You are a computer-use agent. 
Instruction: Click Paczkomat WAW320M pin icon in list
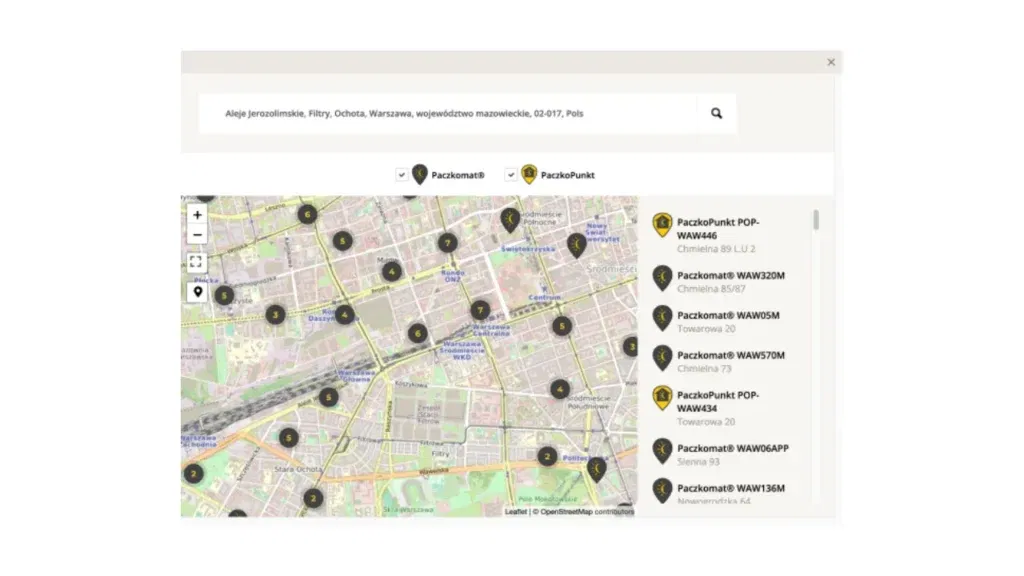click(662, 278)
